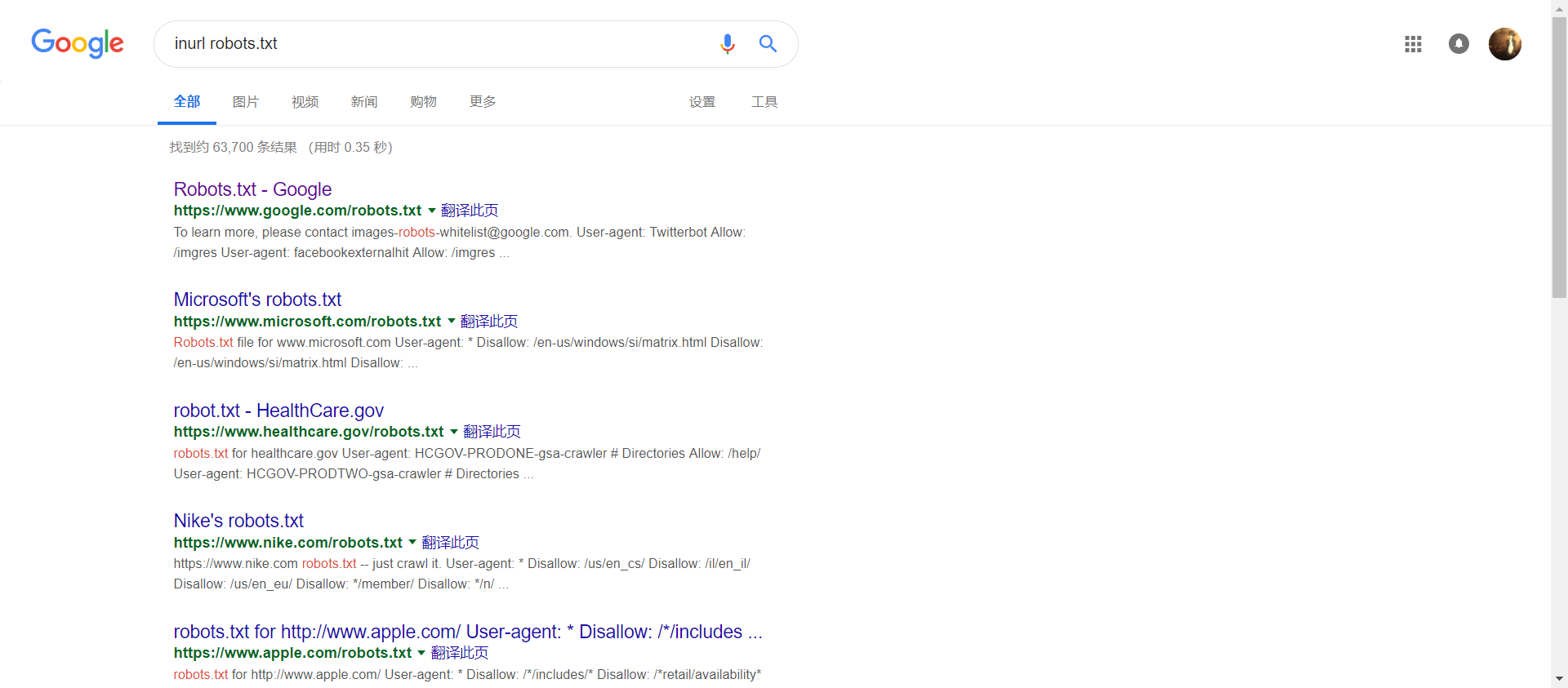Expand dropdown arrow beside google.com/robots.txt URL
Viewport: 1568px width, 688px height.
[x=432, y=211]
